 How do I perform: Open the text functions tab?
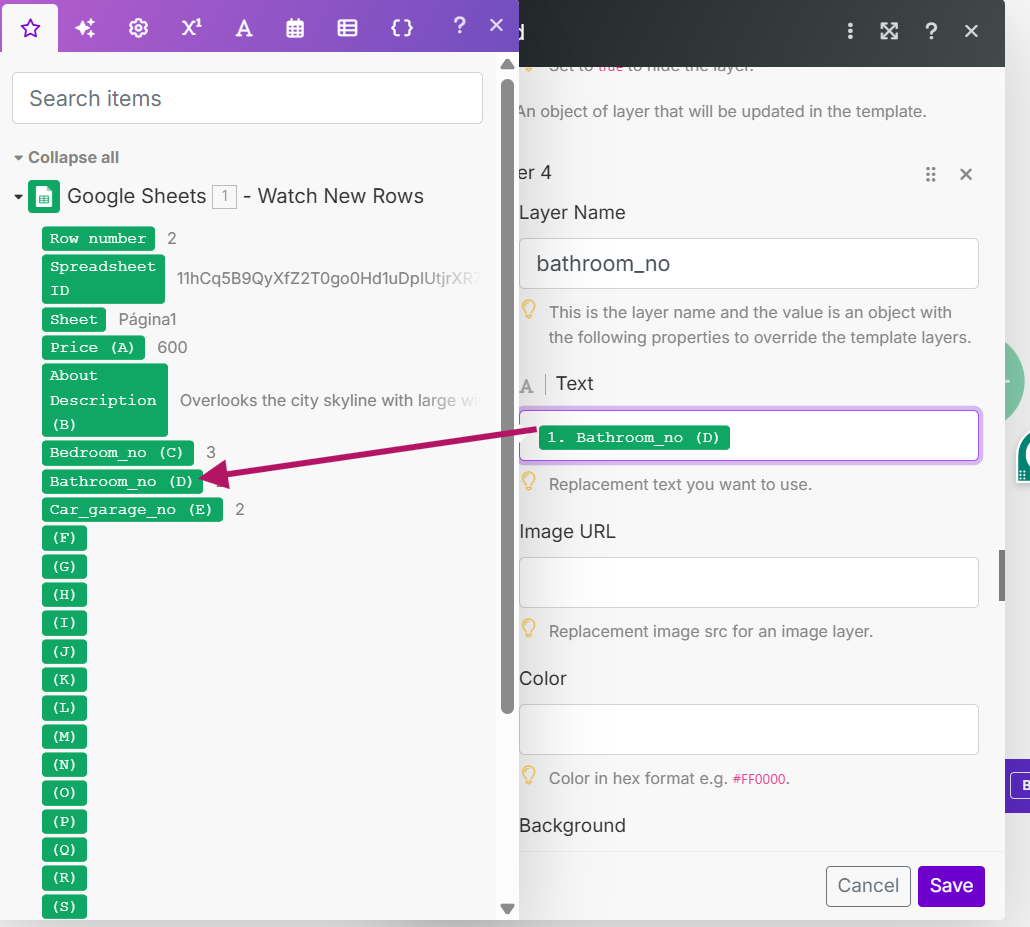pyautogui.click(x=244, y=28)
